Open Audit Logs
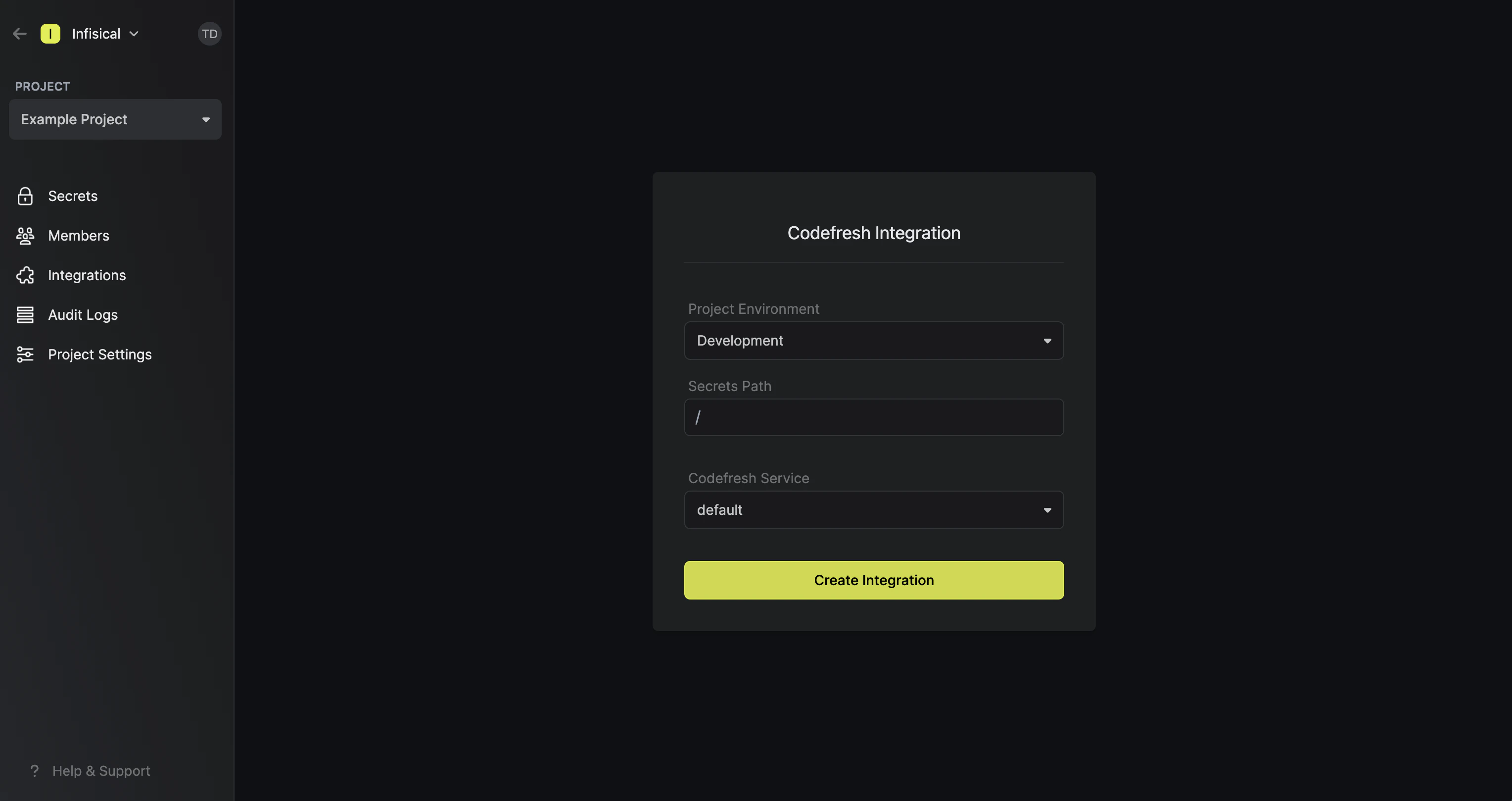 click(83, 315)
